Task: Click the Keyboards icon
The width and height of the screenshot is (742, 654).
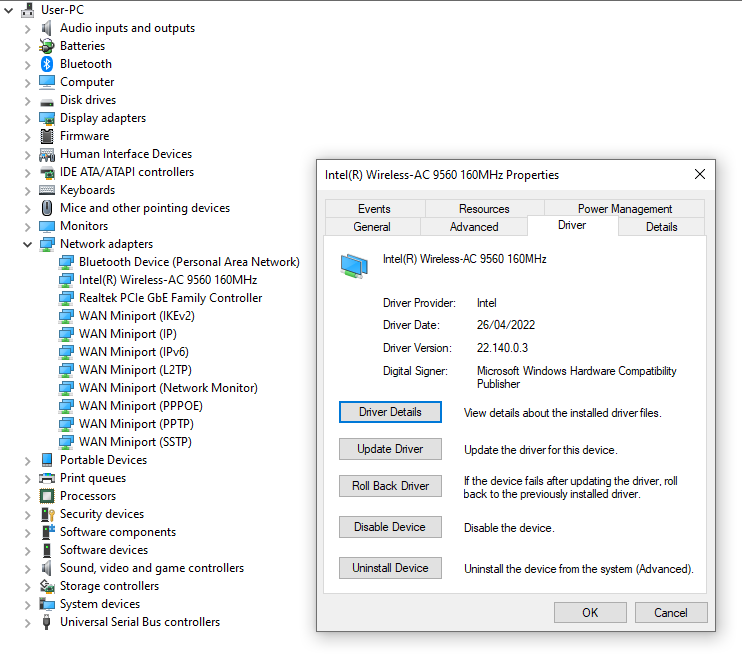Action: [x=46, y=190]
